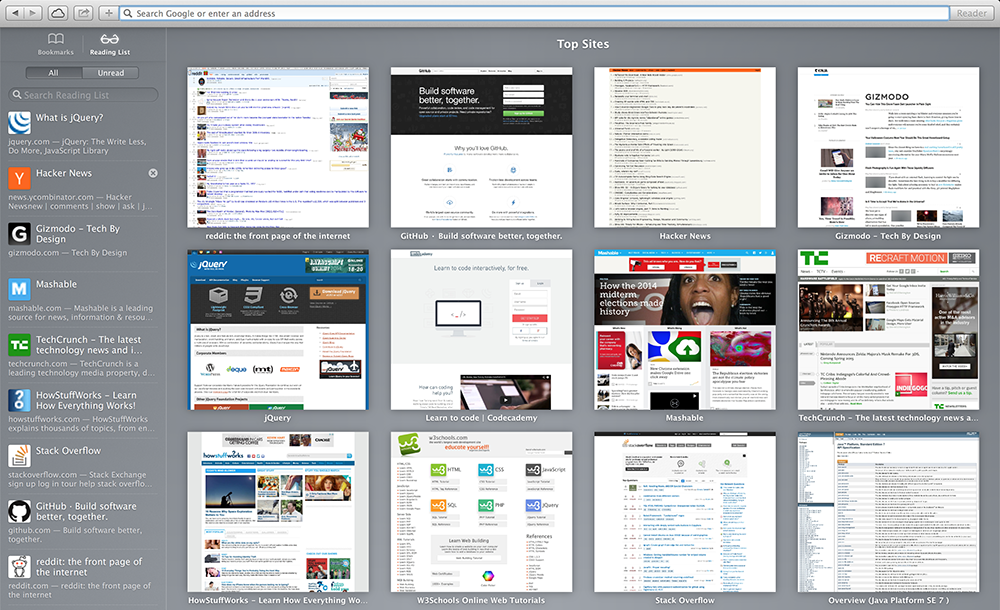Click 'reddit.com — reddit: the front page' description
The image size is (1000, 610).
80,590
